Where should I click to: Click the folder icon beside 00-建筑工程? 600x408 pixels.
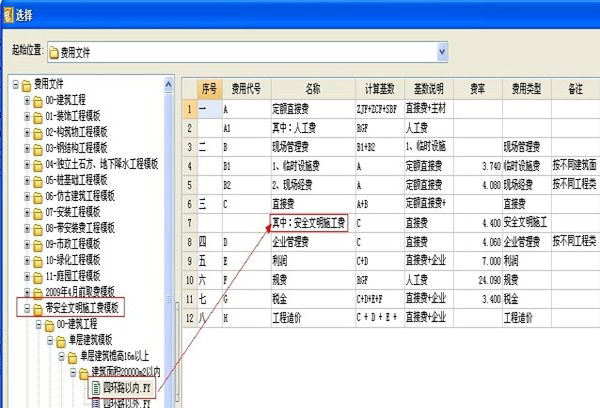click(37, 100)
